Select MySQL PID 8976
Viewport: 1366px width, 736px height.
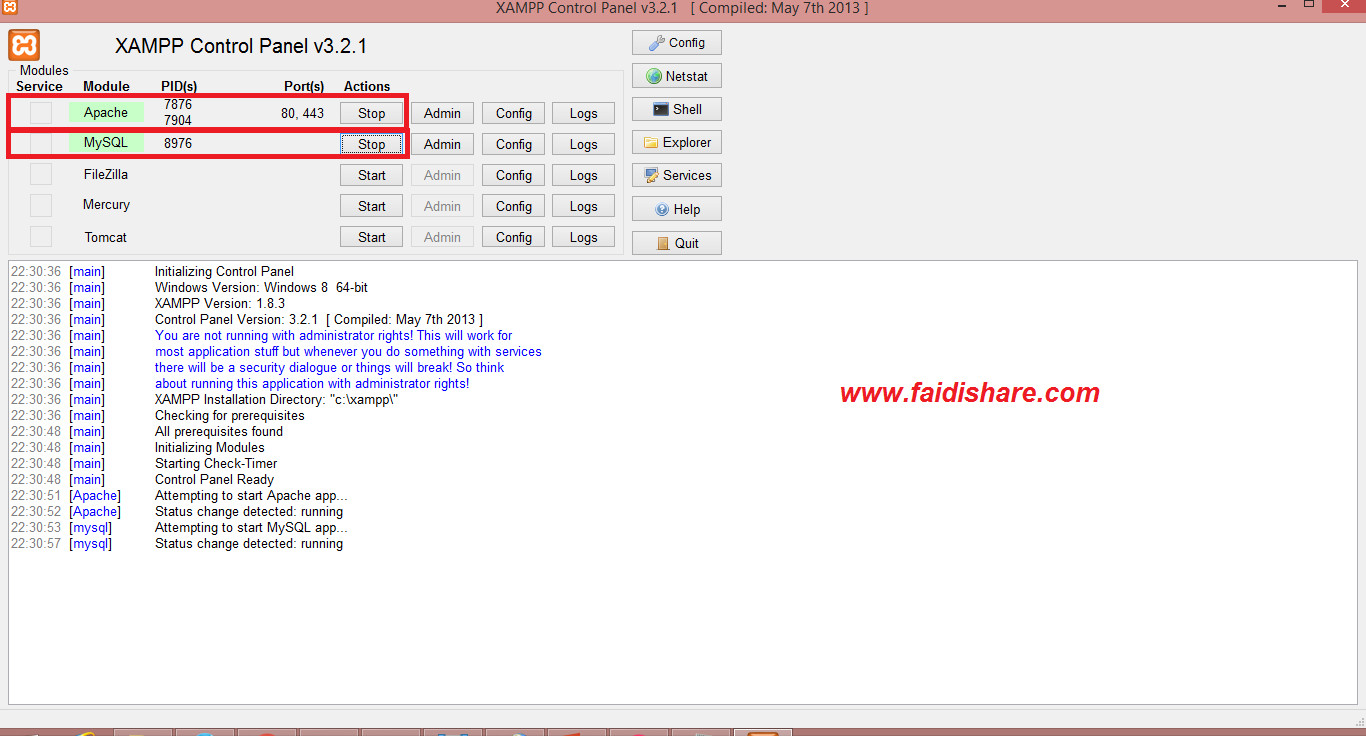pos(178,143)
